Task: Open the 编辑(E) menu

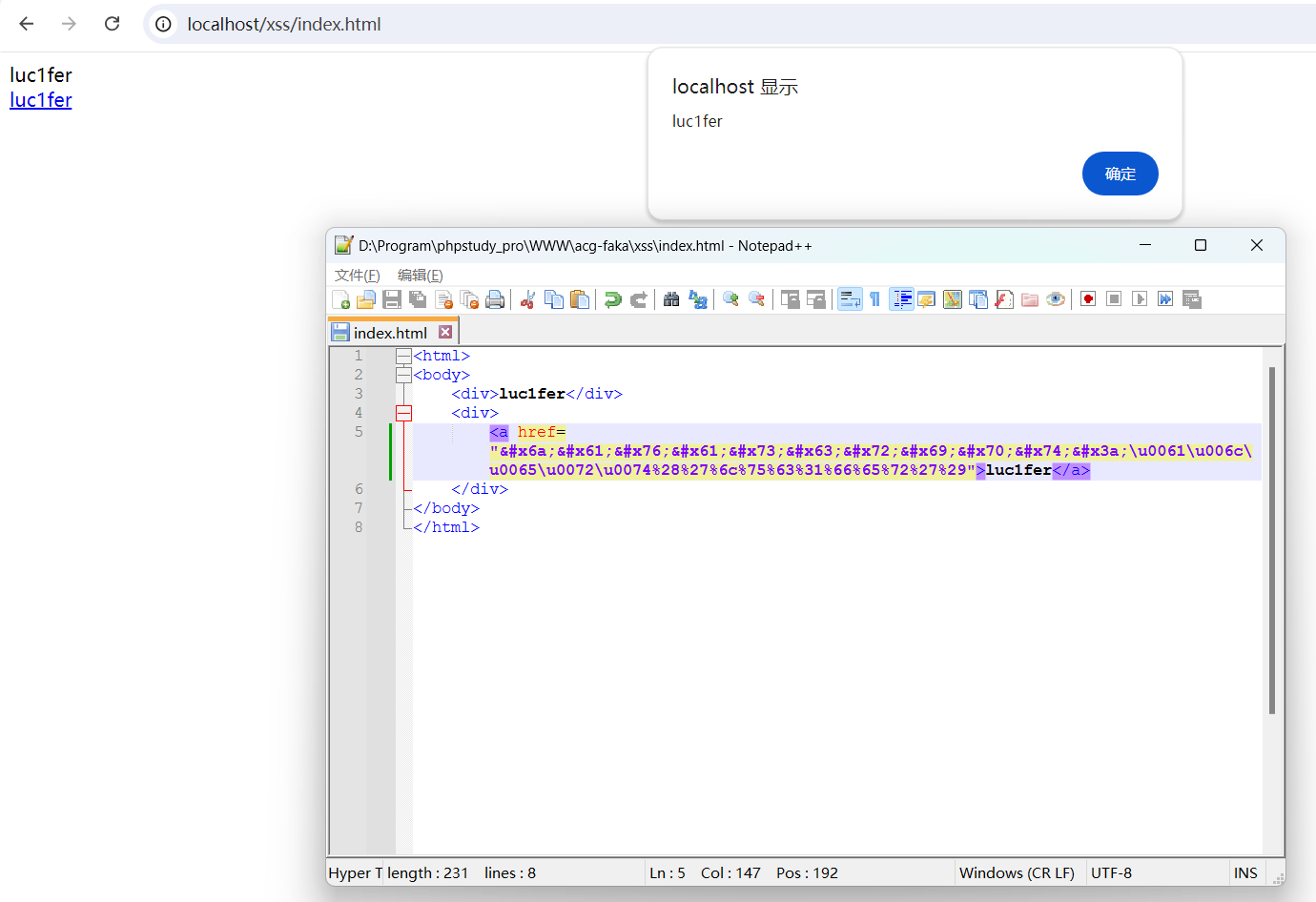Action: [421, 276]
